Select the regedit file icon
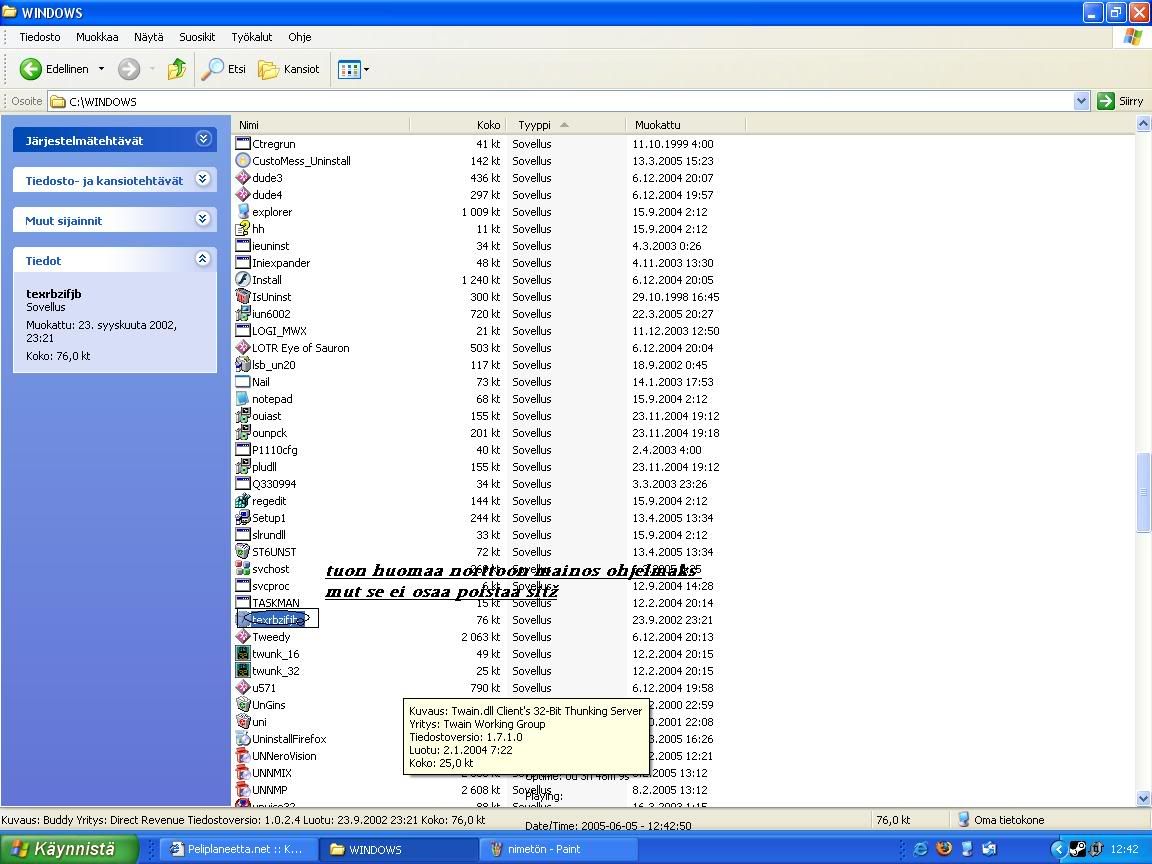 (243, 501)
